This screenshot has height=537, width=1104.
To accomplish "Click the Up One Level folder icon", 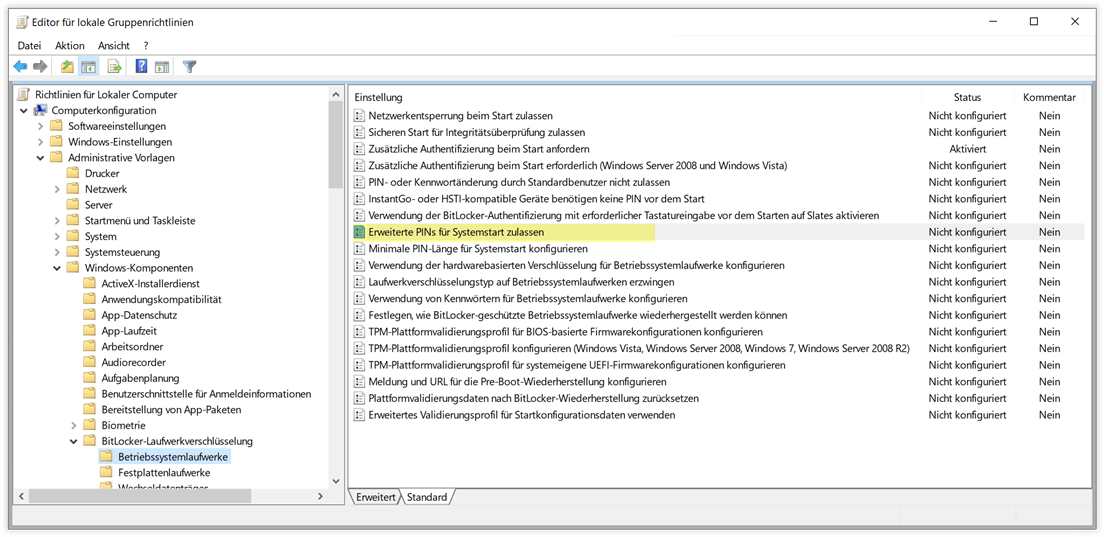I will click(x=67, y=67).
